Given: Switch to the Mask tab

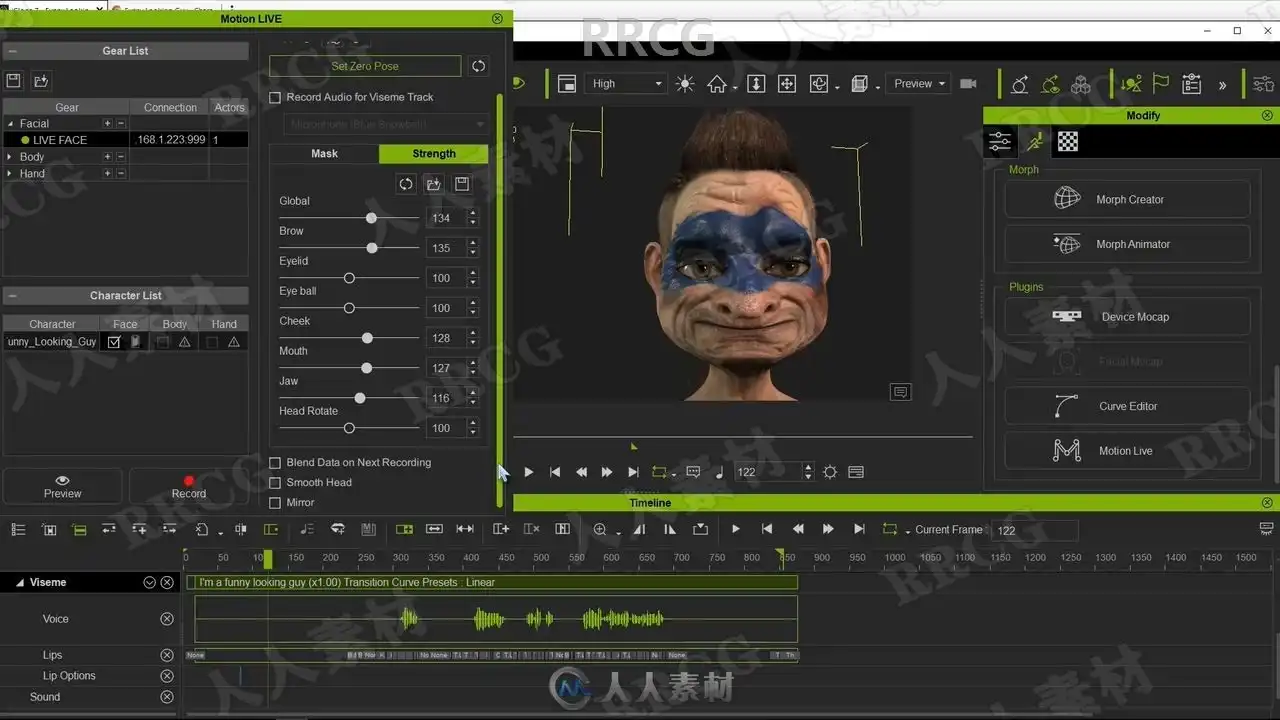Looking at the screenshot, I should pyautogui.click(x=324, y=154).
